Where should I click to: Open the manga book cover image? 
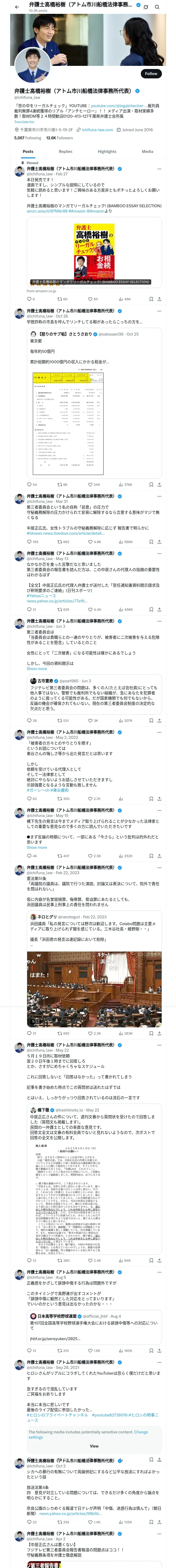tap(94, 251)
